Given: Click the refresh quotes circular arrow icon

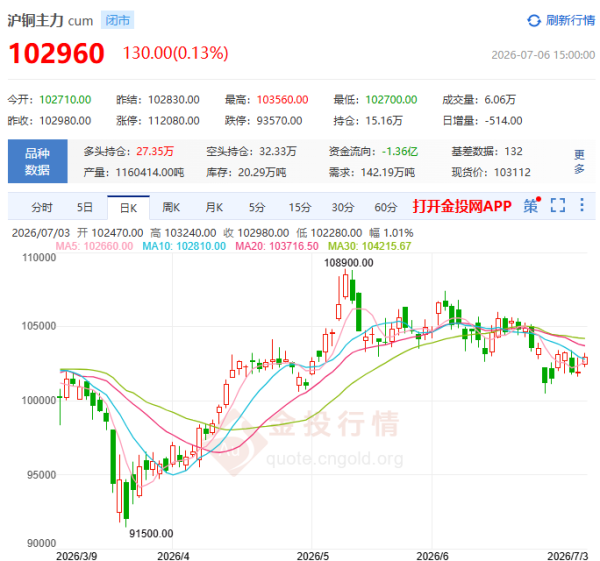Looking at the screenshot, I should click(533, 20).
